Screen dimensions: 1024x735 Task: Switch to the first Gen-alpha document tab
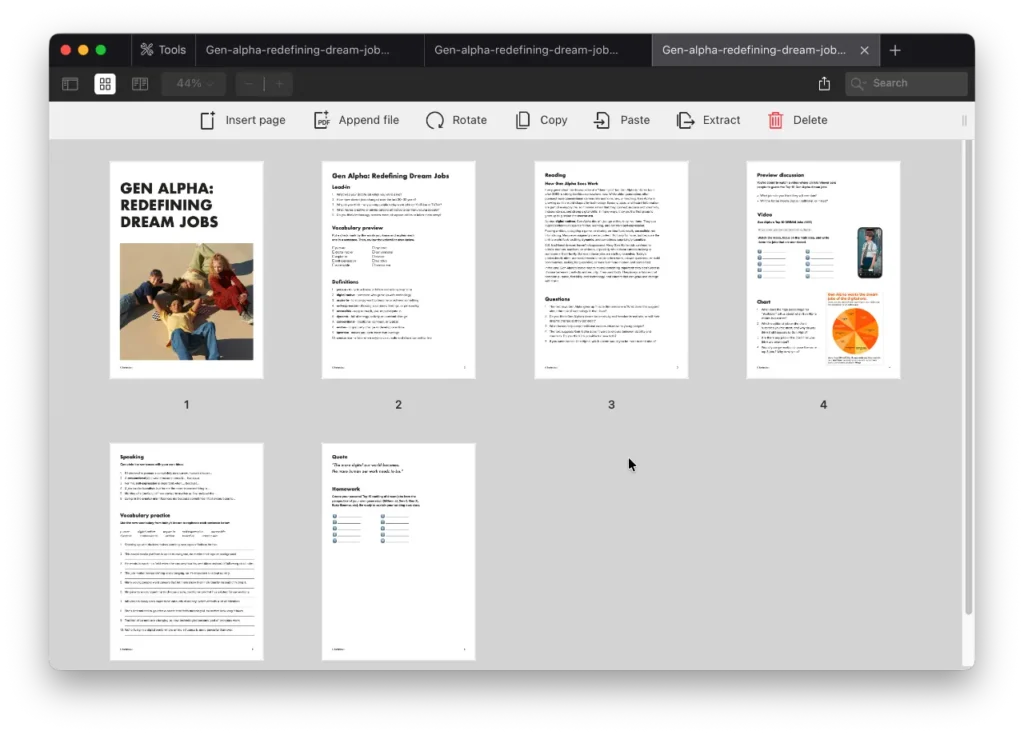click(305, 49)
